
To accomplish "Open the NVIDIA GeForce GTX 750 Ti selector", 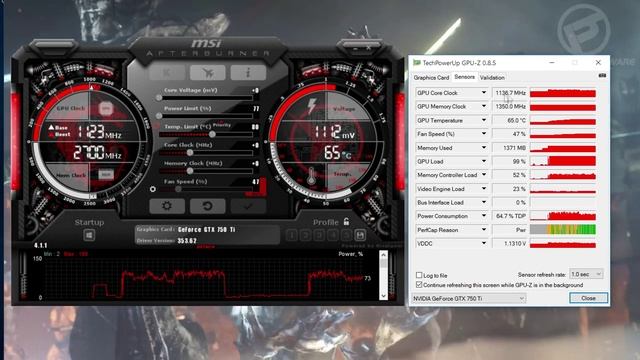I will tap(468, 298).
